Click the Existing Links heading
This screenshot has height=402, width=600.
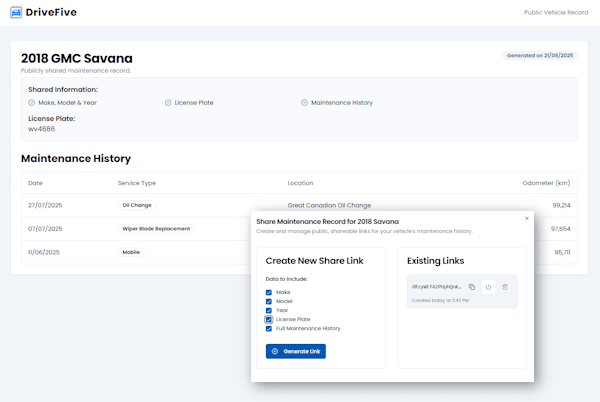point(435,261)
